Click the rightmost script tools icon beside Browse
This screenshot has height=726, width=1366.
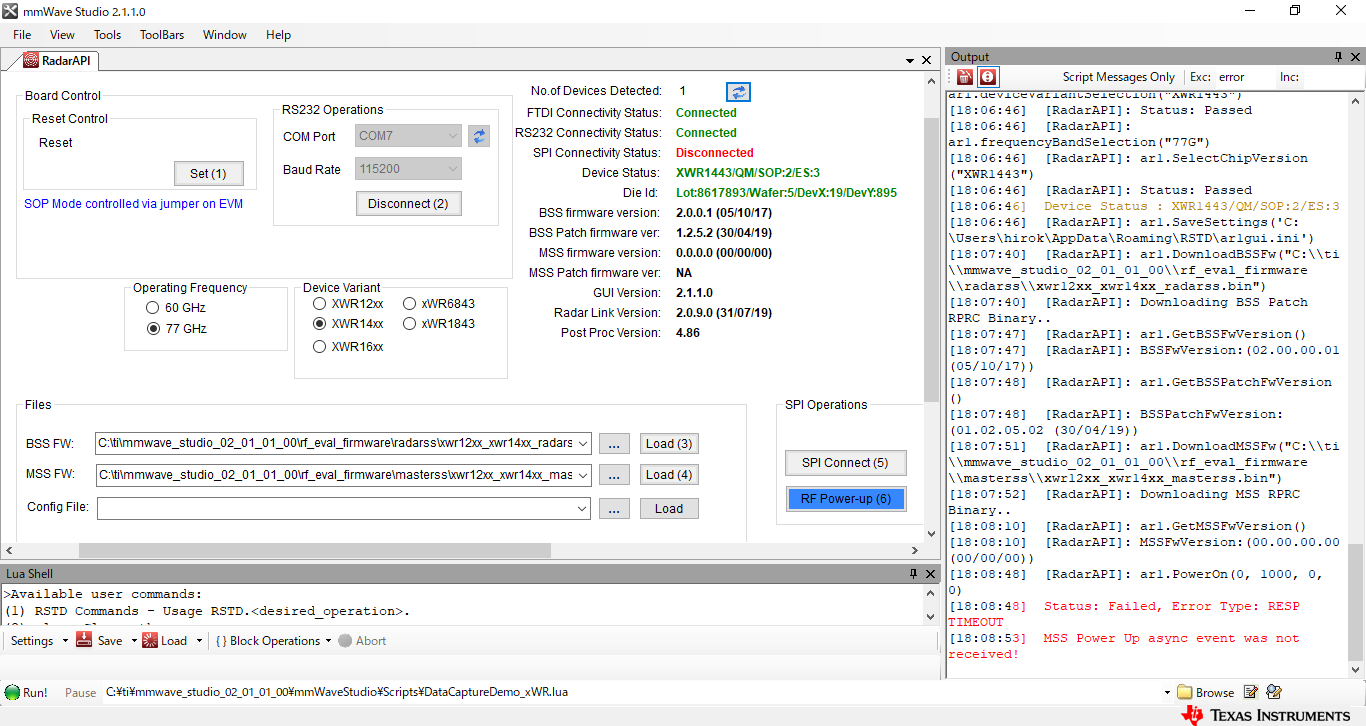1274,692
